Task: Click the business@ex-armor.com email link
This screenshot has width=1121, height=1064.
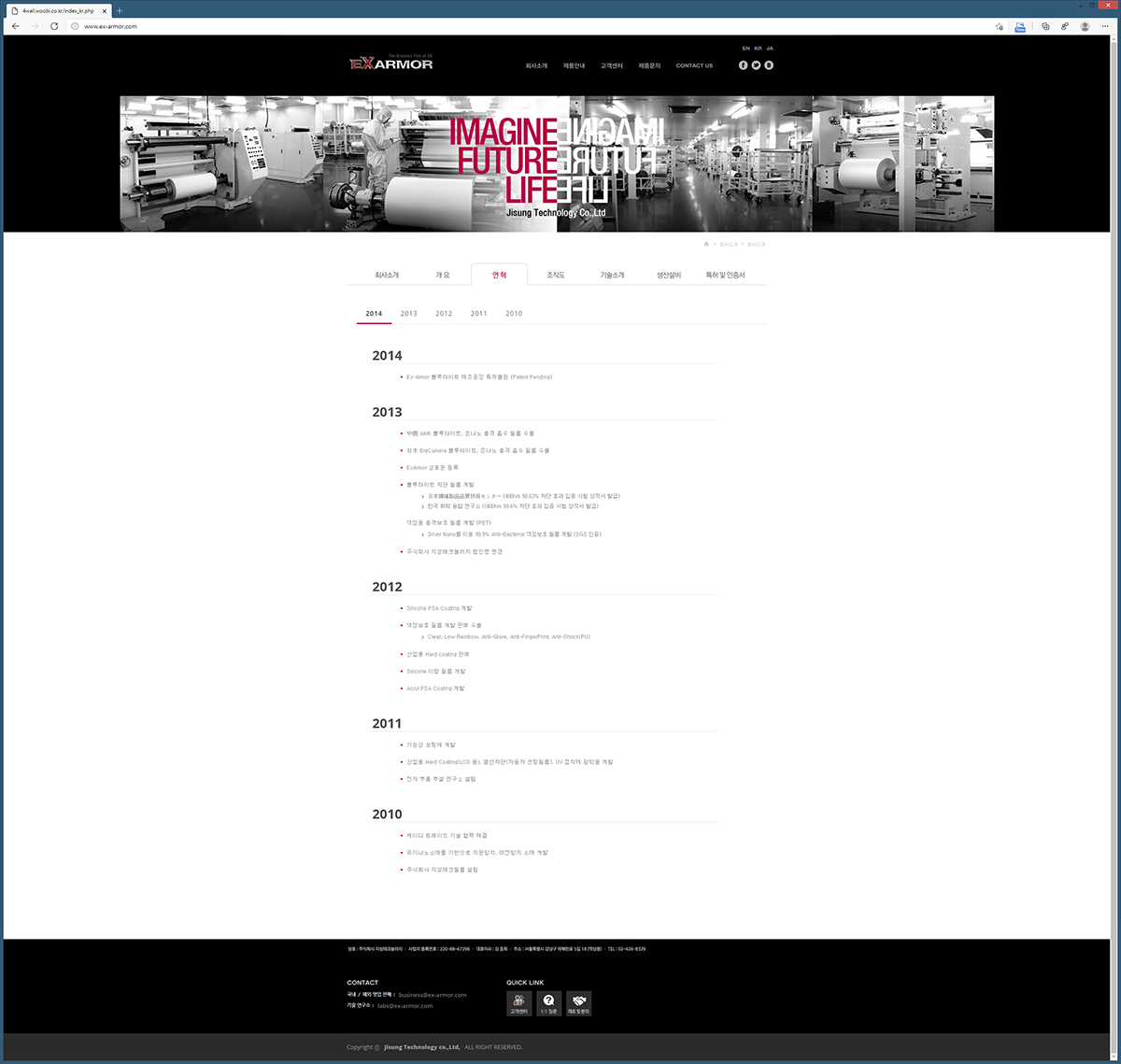Action: [x=433, y=995]
